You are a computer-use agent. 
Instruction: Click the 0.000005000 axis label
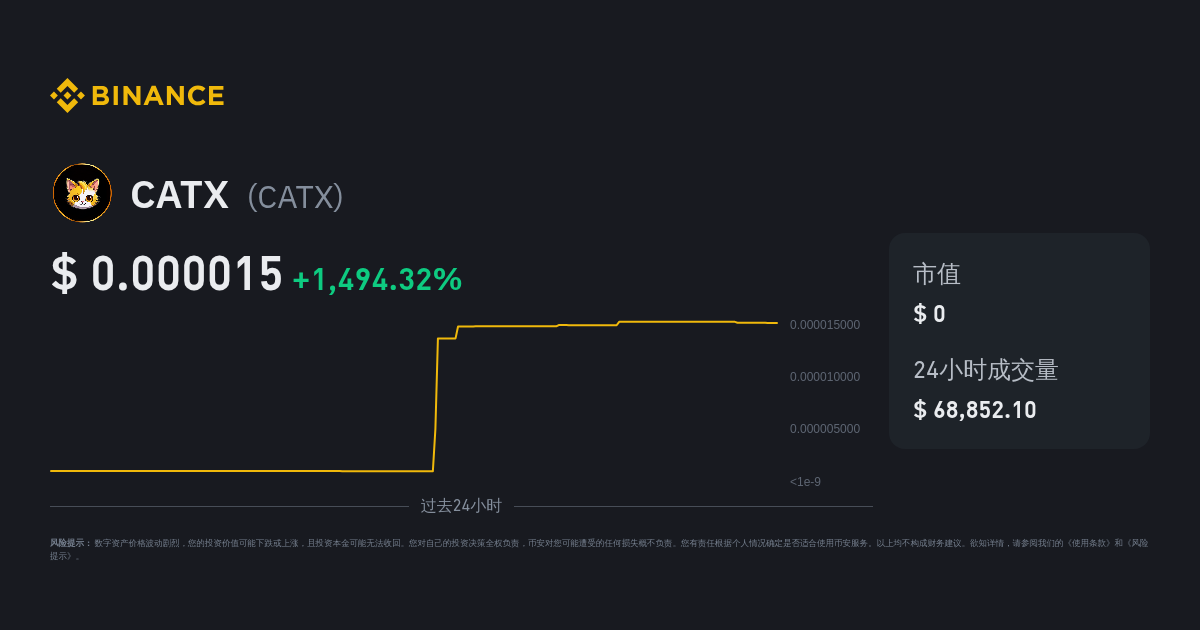(824, 429)
